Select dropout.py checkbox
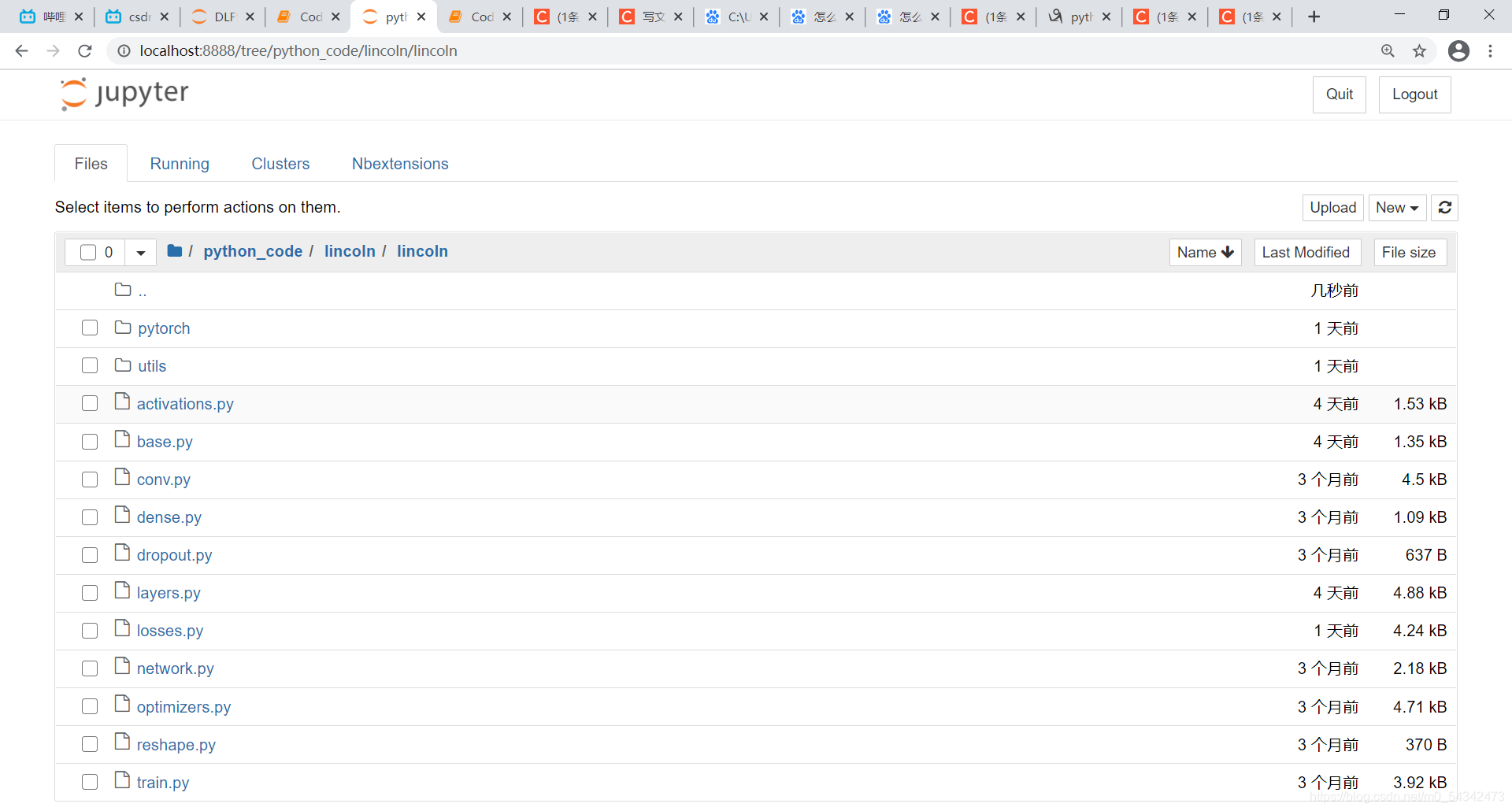The height and width of the screenshot is (811, 1512). [90, 555]
